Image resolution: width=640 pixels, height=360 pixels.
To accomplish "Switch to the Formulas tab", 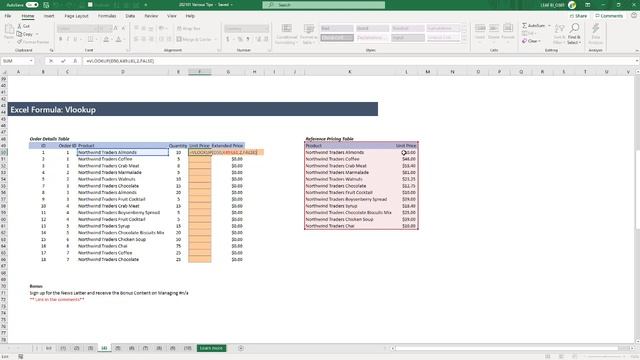I will coord(107,16).
